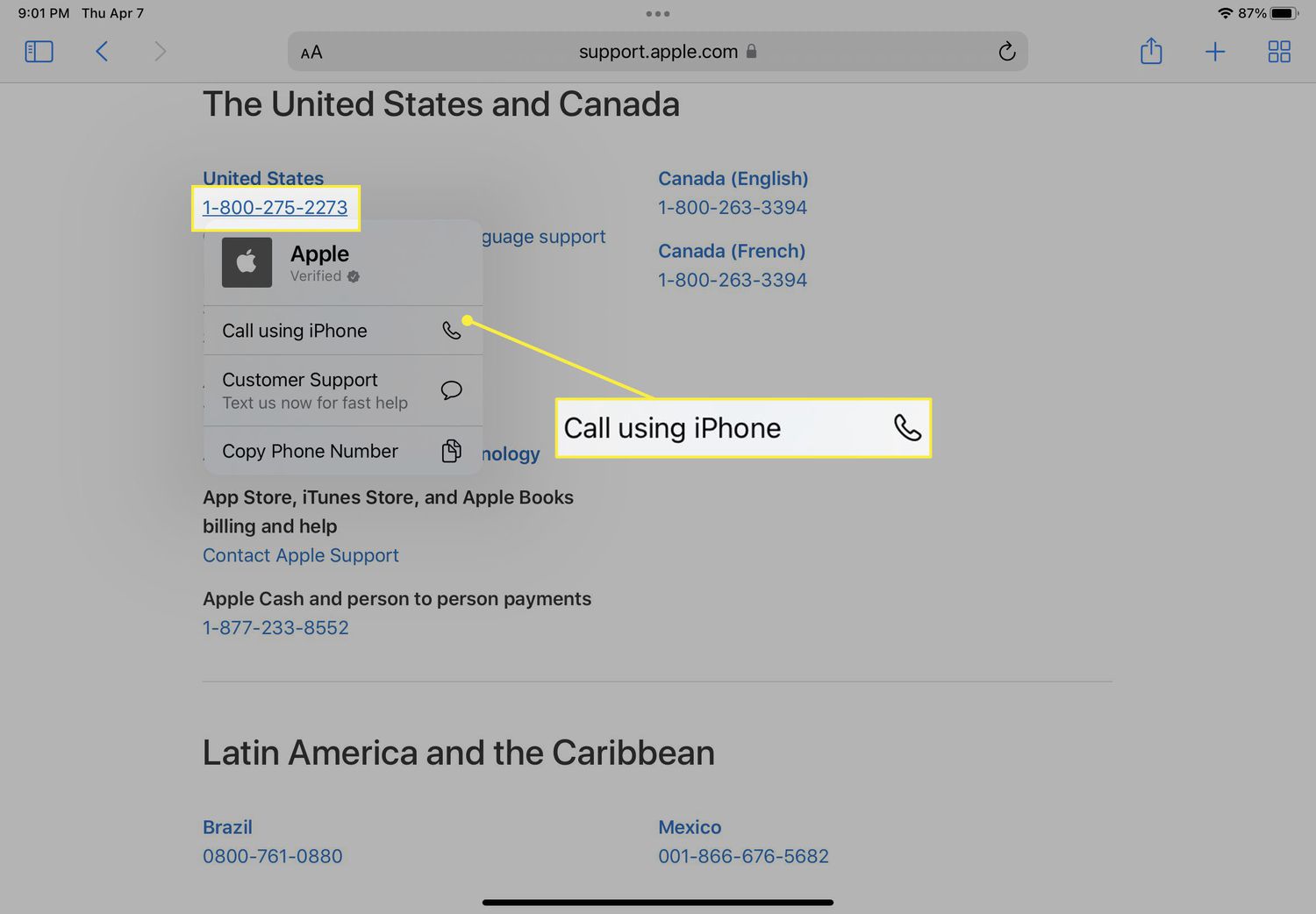Tap the Mexico number 001-866-676-5682

tap(742, 856)
